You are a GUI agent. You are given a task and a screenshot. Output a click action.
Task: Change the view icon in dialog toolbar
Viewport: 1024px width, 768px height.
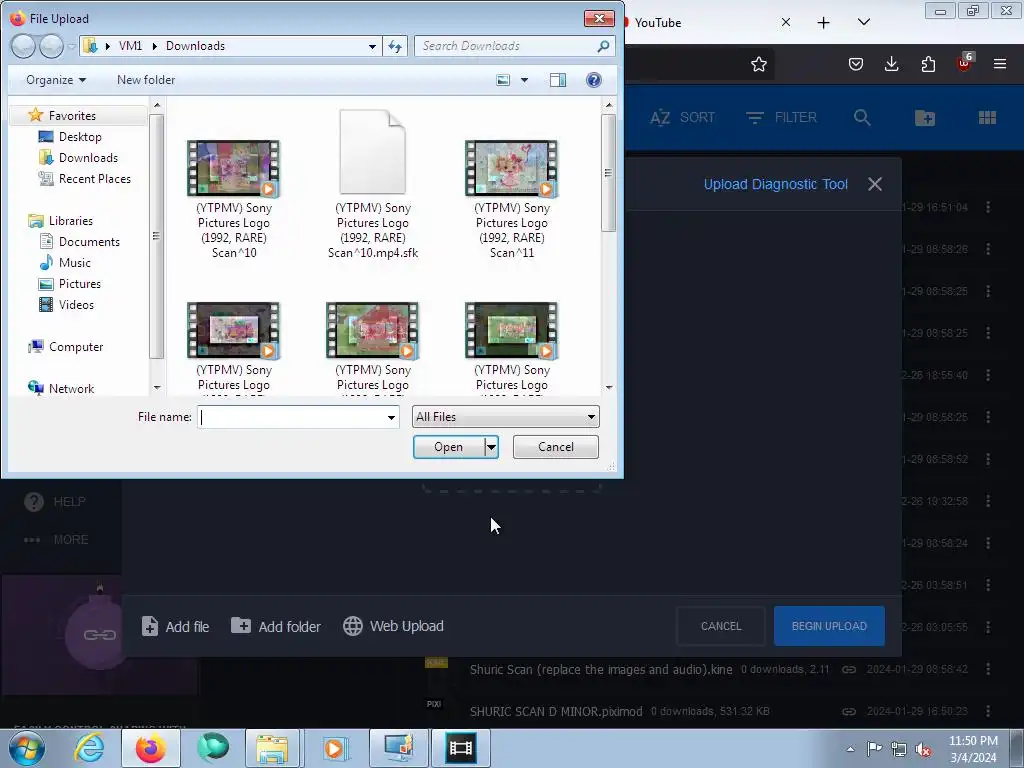pos(503,80)
